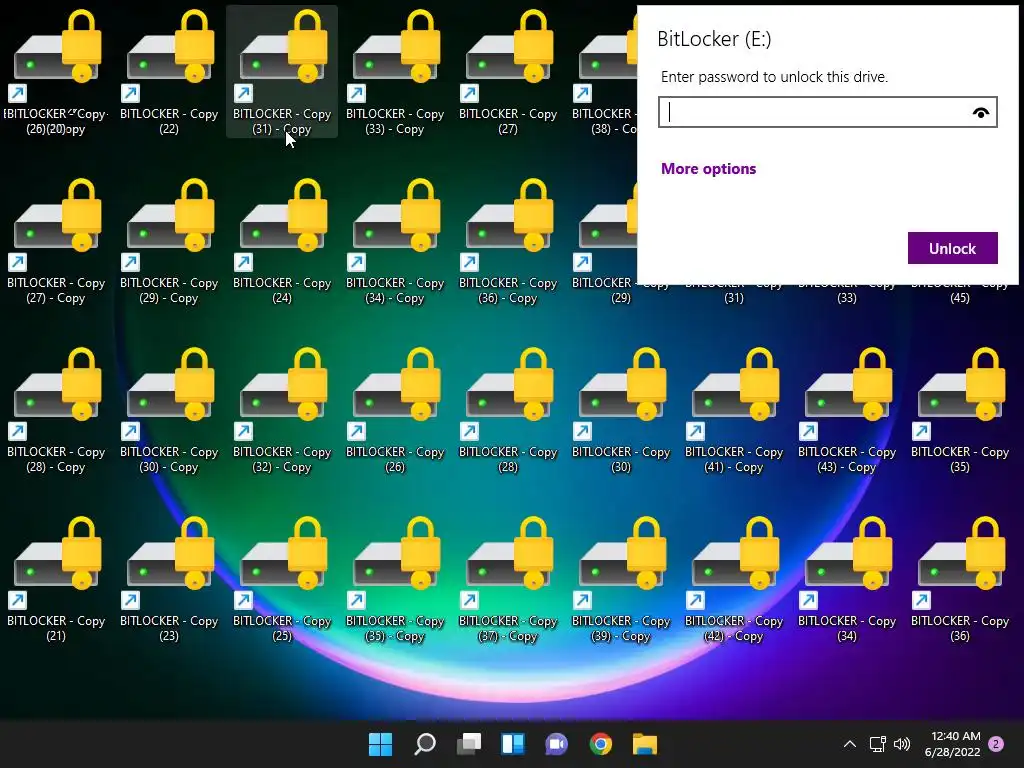
Task: Select BITLOCKER - Copy (43) - Copy shortcut
Action: coord(847,410)
